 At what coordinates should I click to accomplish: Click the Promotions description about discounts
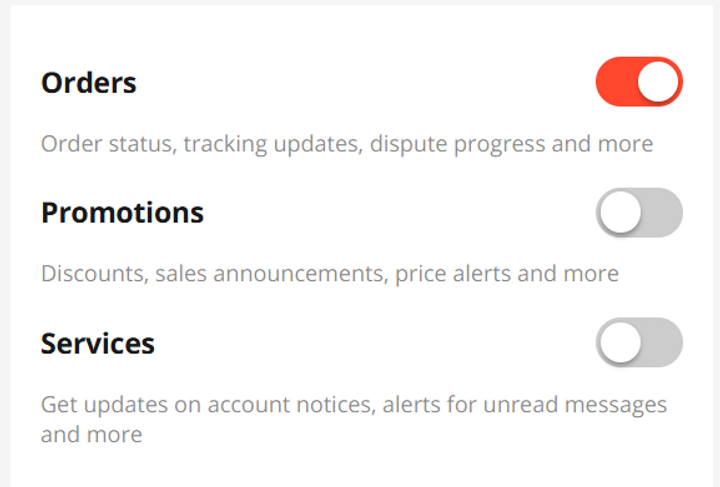pyautogui.click(x=330, y=273)
